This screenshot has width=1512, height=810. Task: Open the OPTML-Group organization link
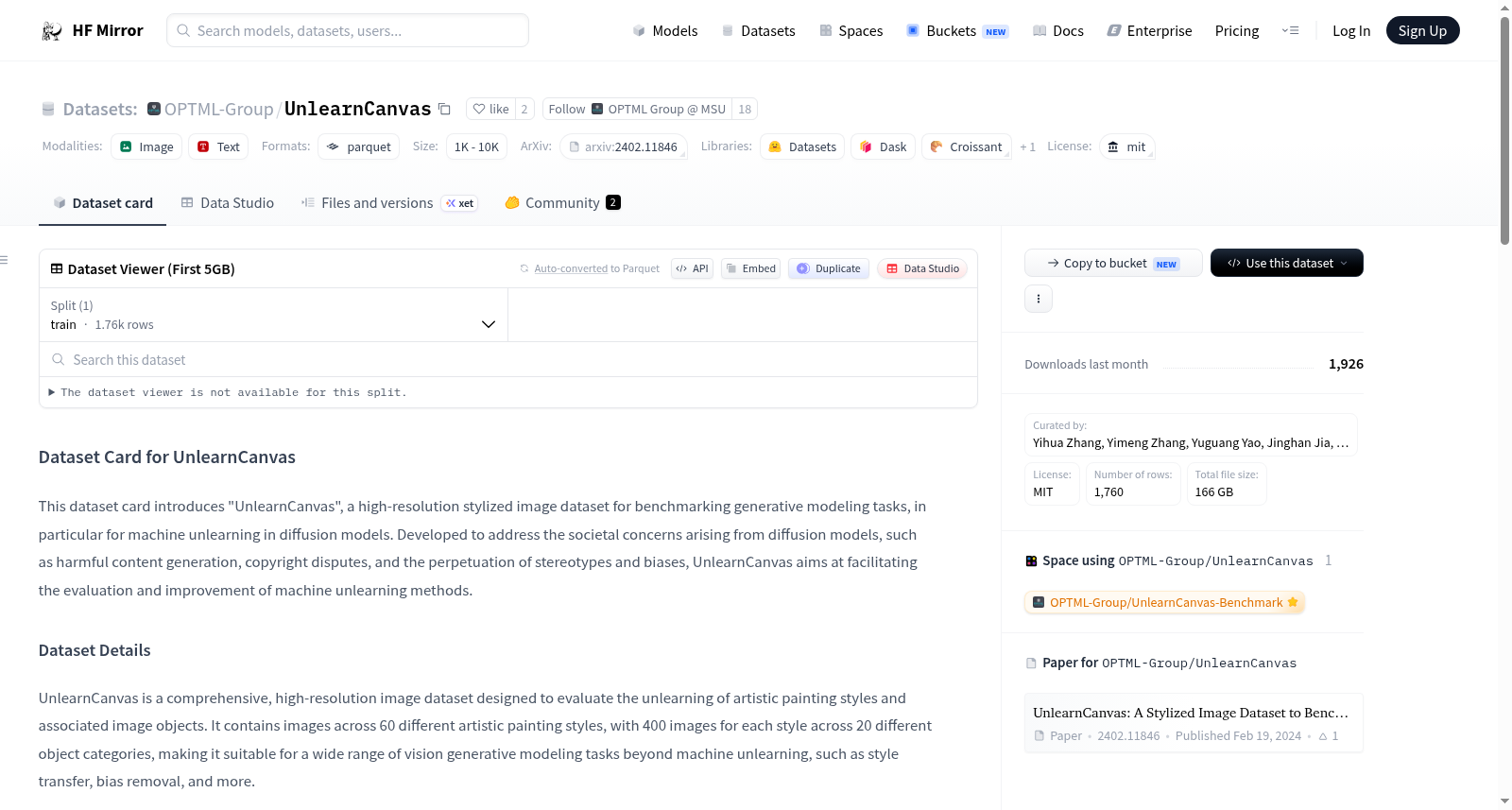click(x=219, y=109)
